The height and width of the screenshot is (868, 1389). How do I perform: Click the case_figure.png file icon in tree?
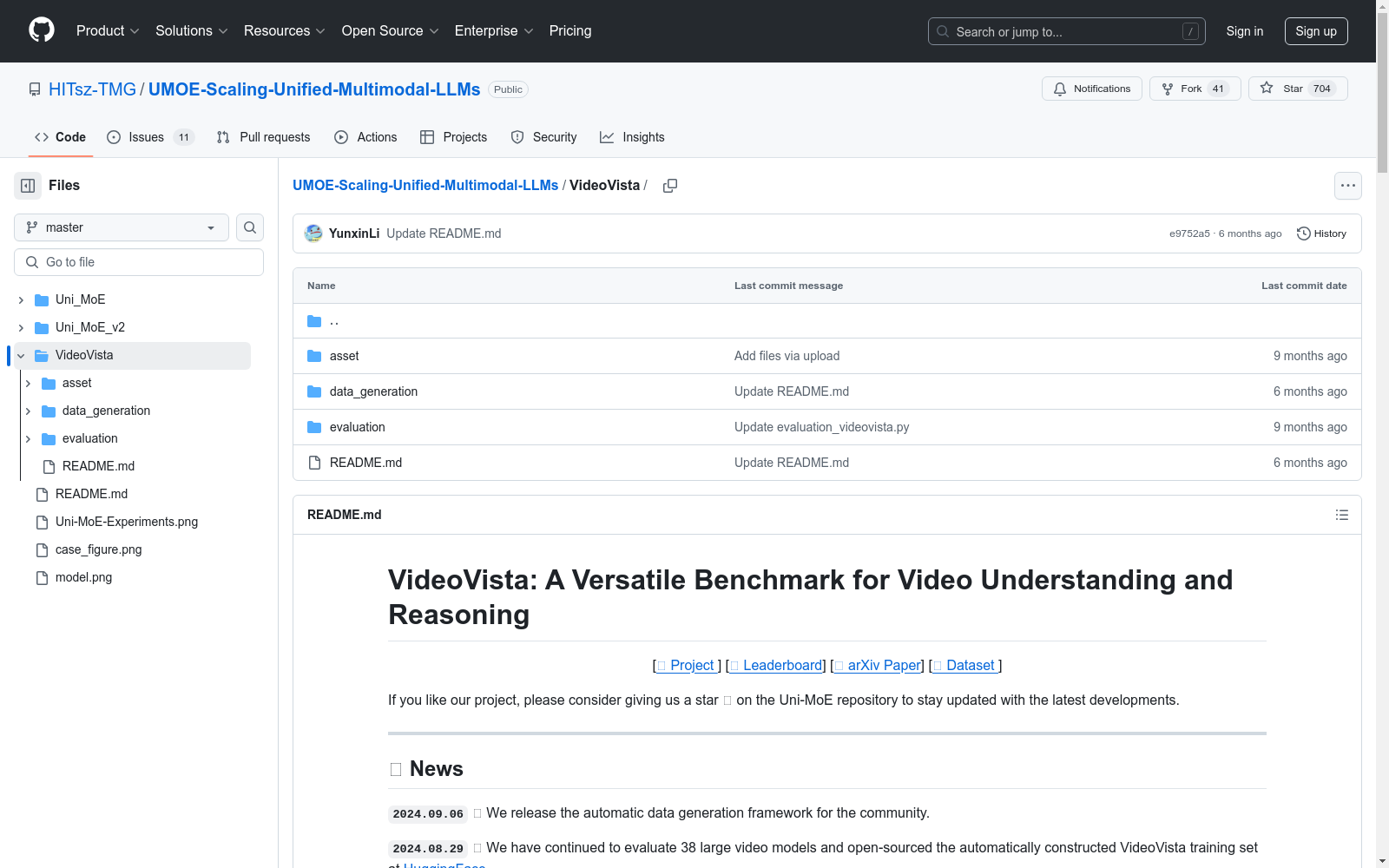tap(42, 549)
